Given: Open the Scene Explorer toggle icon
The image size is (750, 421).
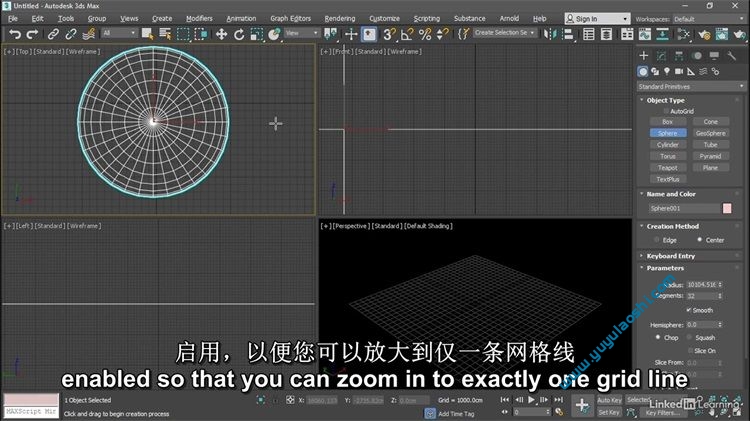Looking at the screenshot, I should pyautogui.click(x=589, y=34).
